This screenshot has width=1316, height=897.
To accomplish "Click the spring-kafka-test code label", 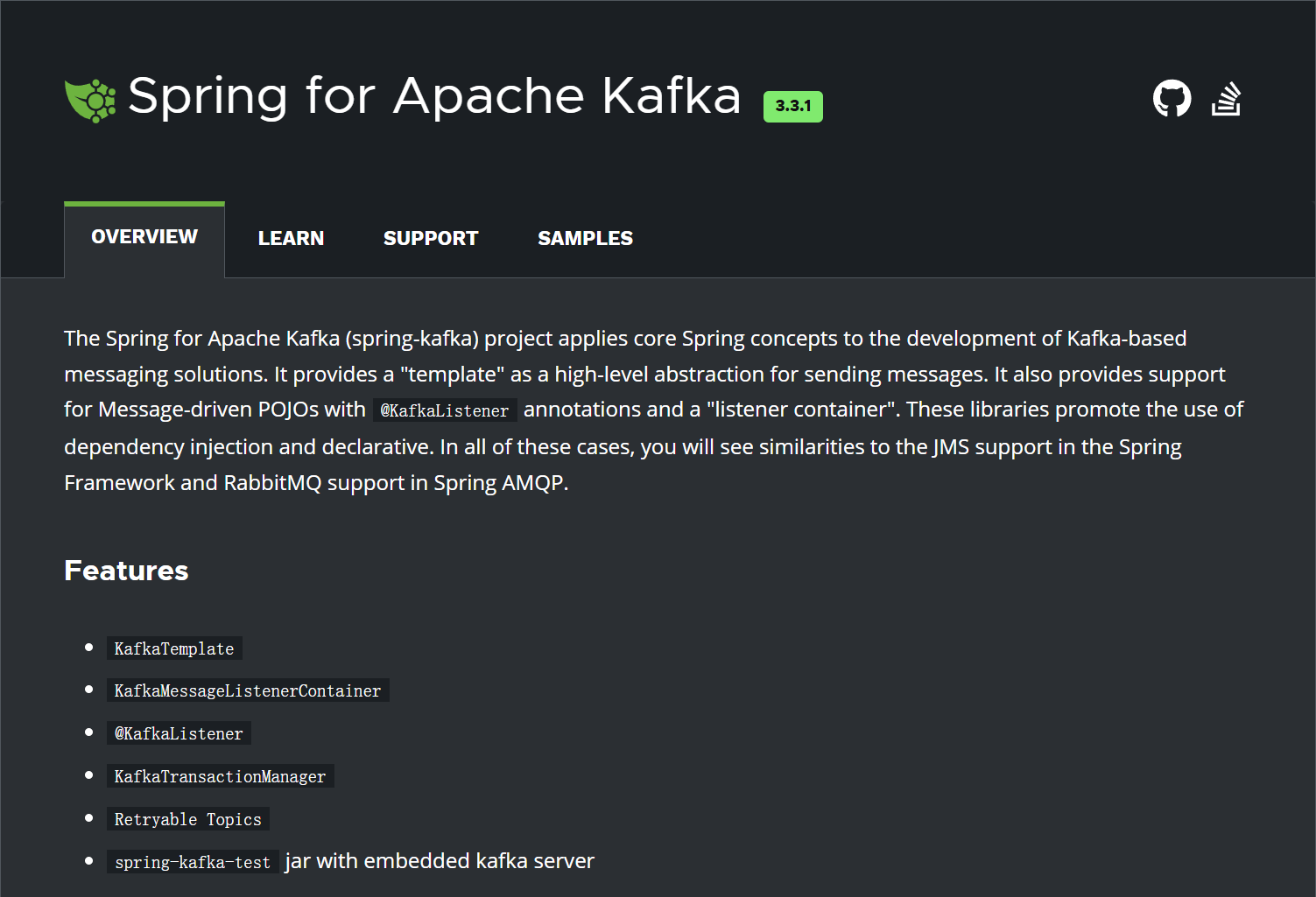I will 193,862.
